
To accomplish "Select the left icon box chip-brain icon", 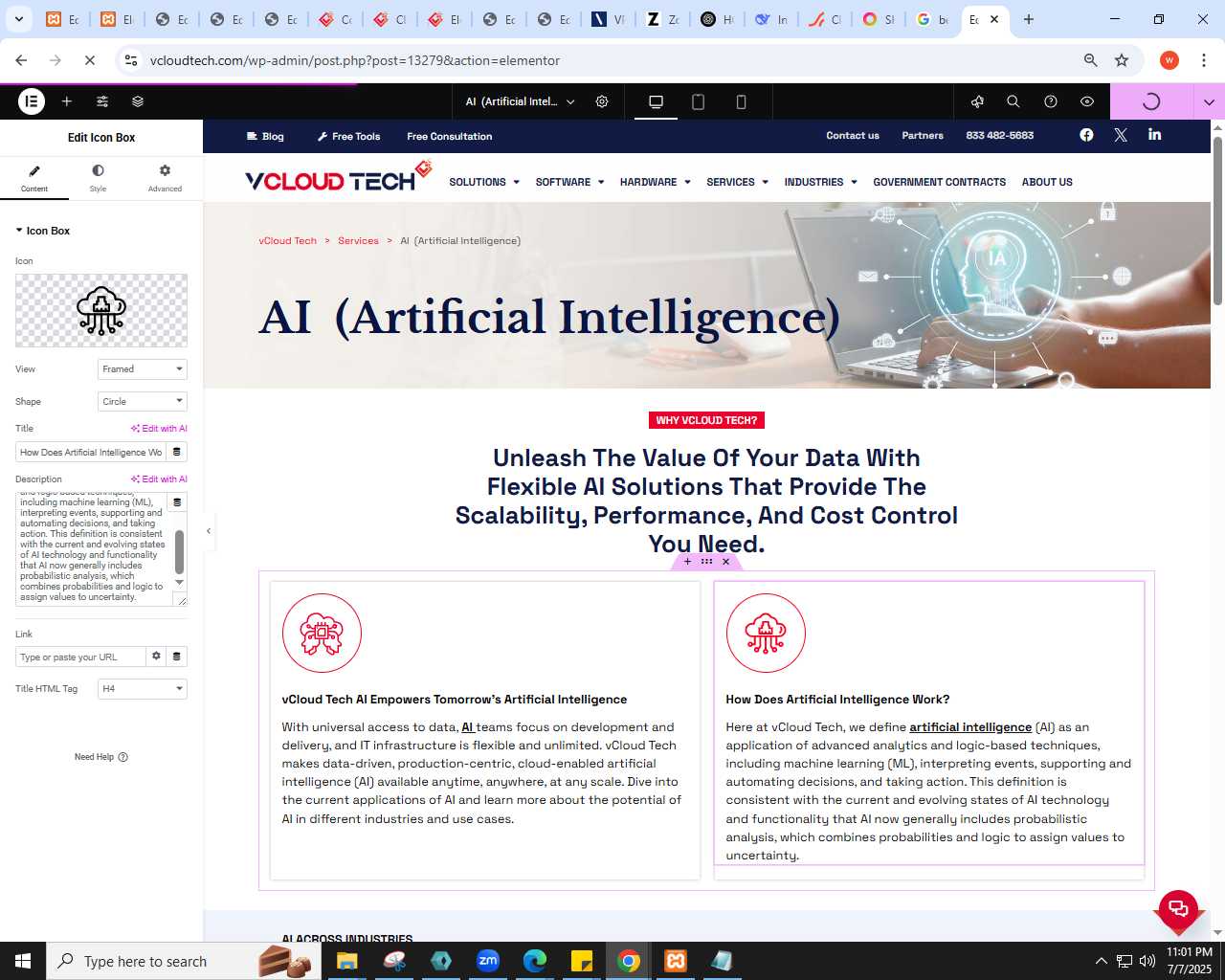I will coord(322,634).
